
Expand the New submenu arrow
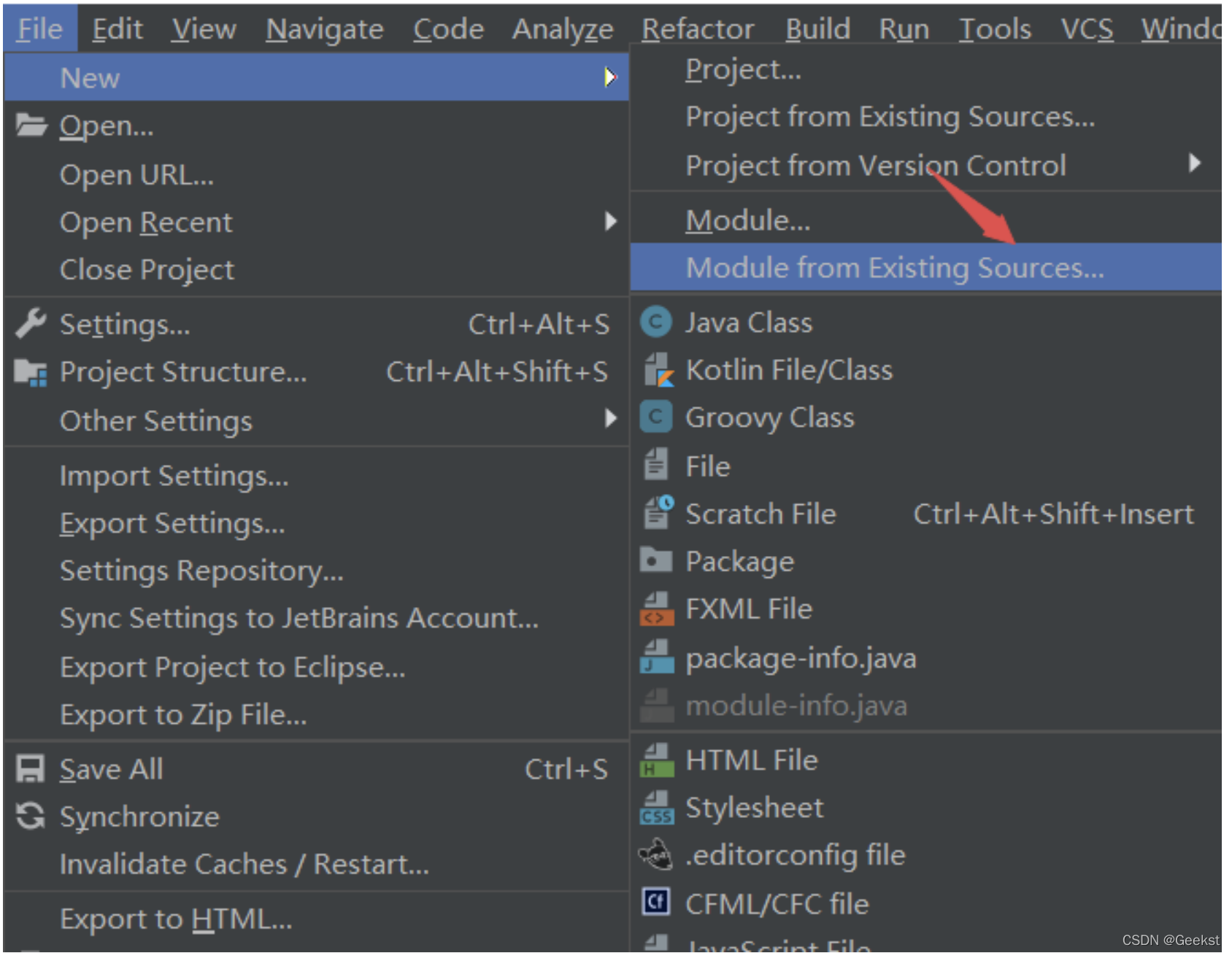[x=610, y=77]
